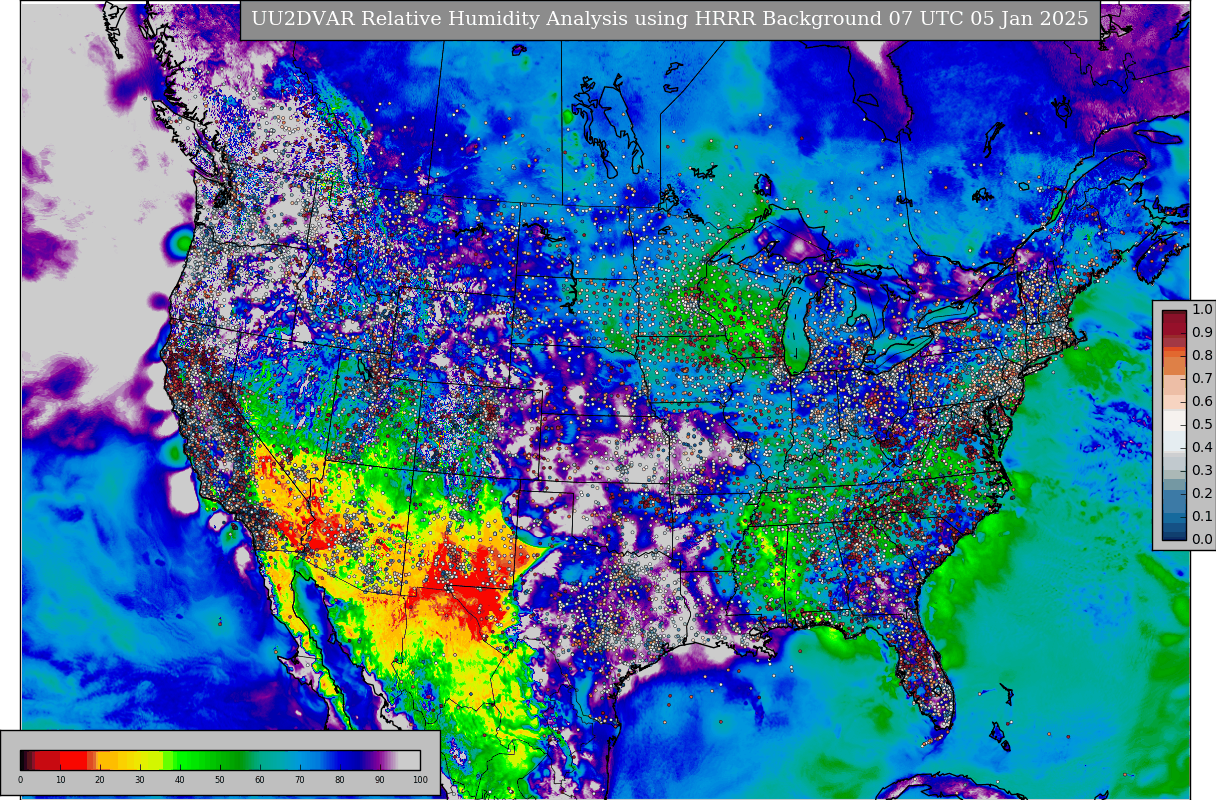Click the 0.9 label on the right colorbar
1216x800 pixels.
1202,333
